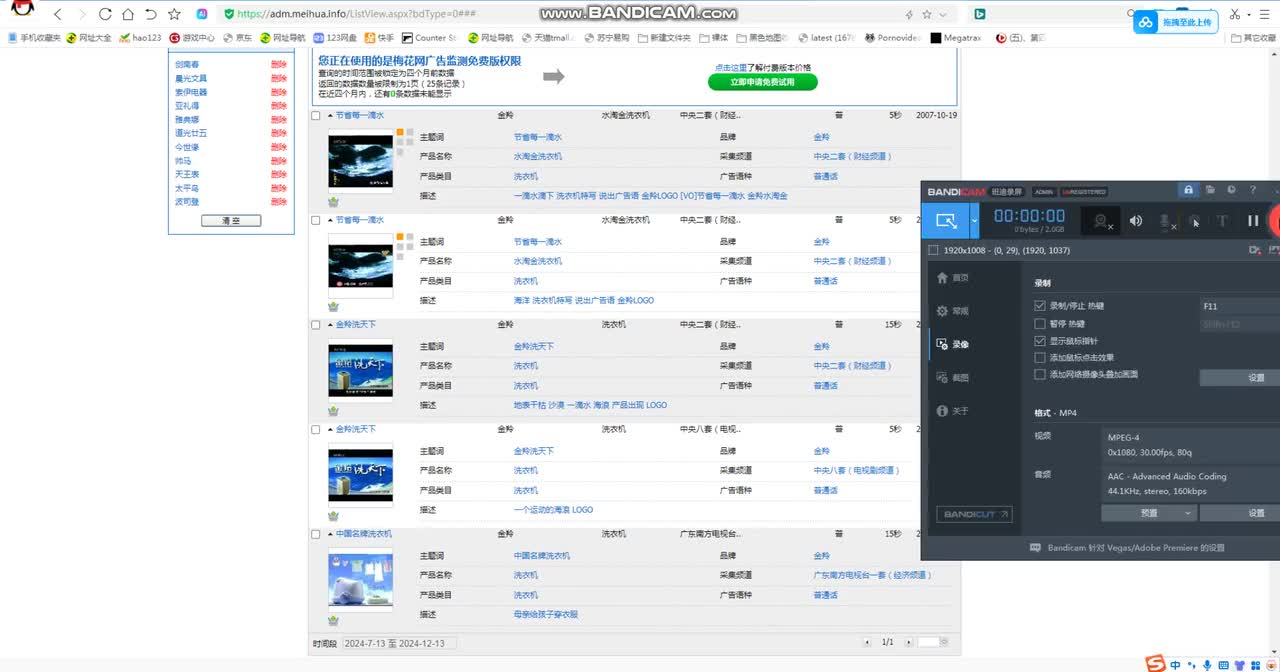Click Bandicam lock icon in title bar
Viewport: 1280px width, 672px height.
[x=1188, y=190]
